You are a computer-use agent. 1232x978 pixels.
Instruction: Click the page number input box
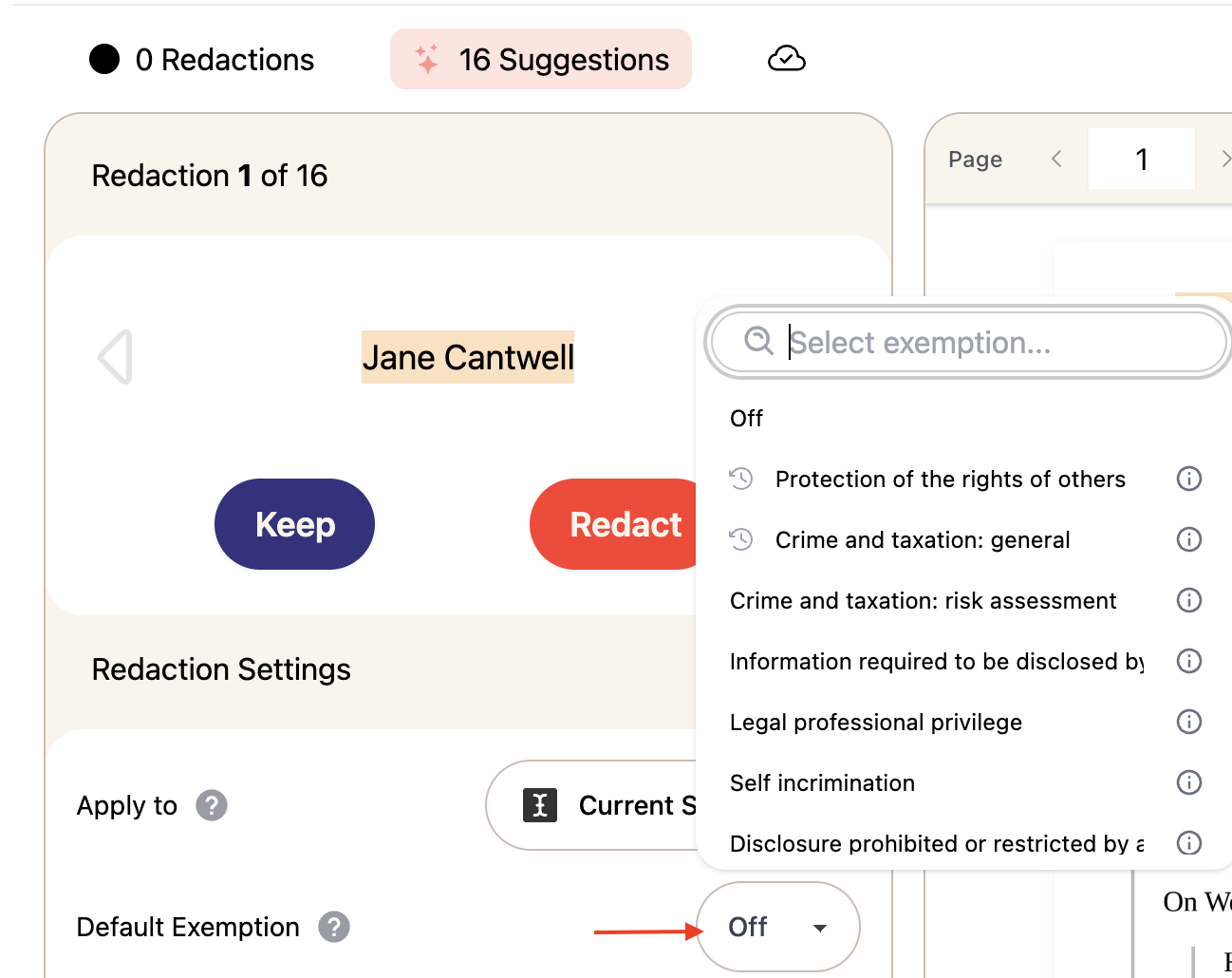click(x=1142, y=159)
